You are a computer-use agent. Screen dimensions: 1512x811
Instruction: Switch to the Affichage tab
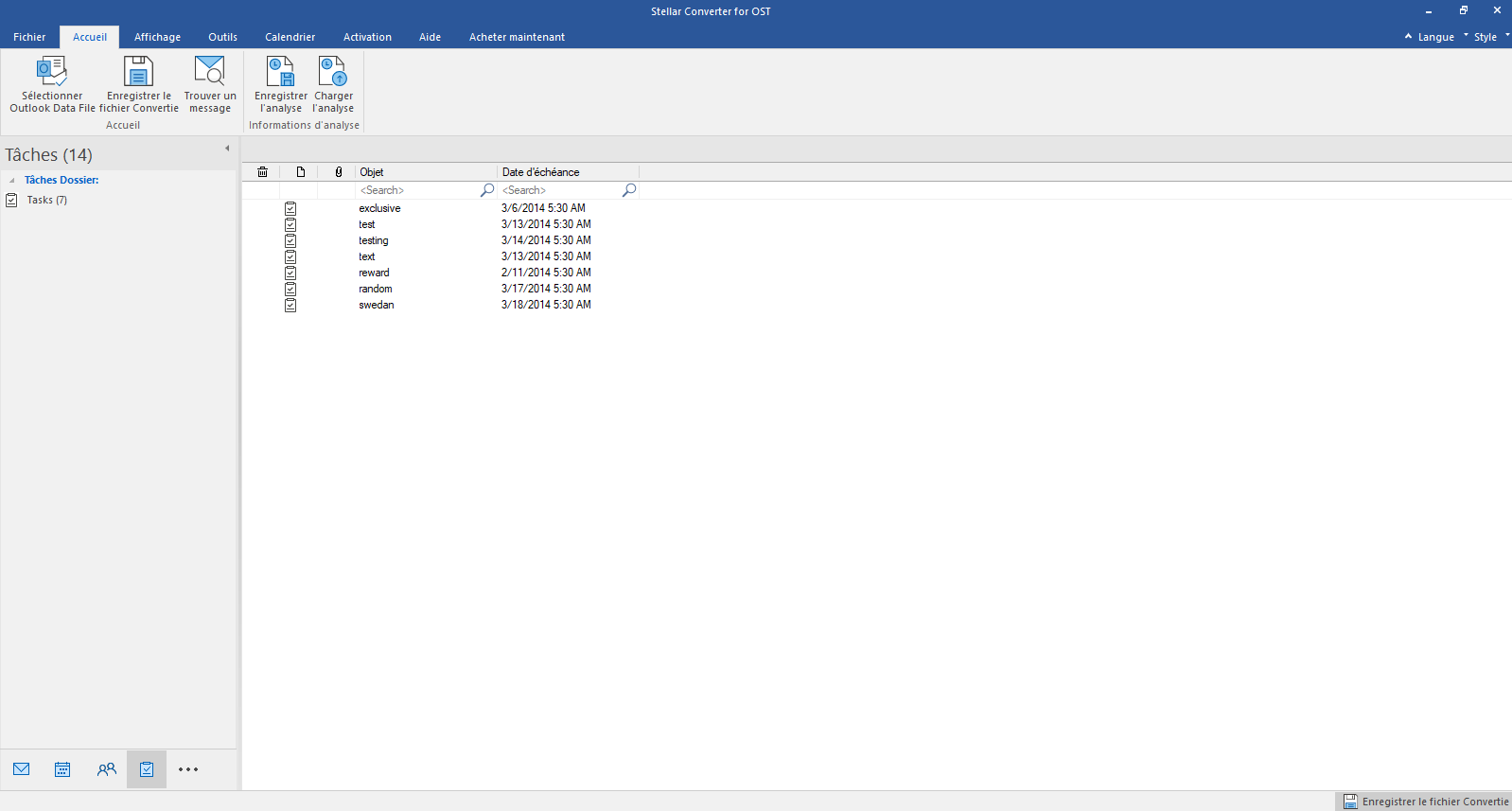[x=157, y=37]
